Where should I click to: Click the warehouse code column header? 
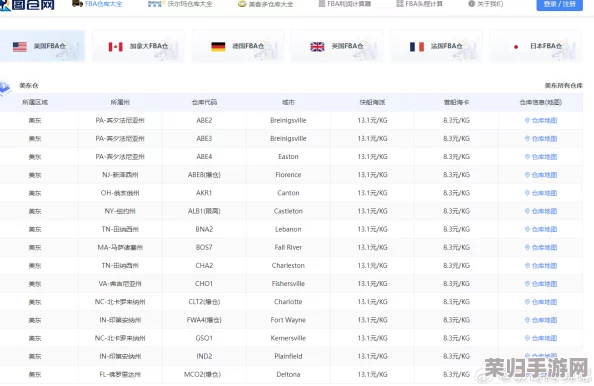pos(204,102)
